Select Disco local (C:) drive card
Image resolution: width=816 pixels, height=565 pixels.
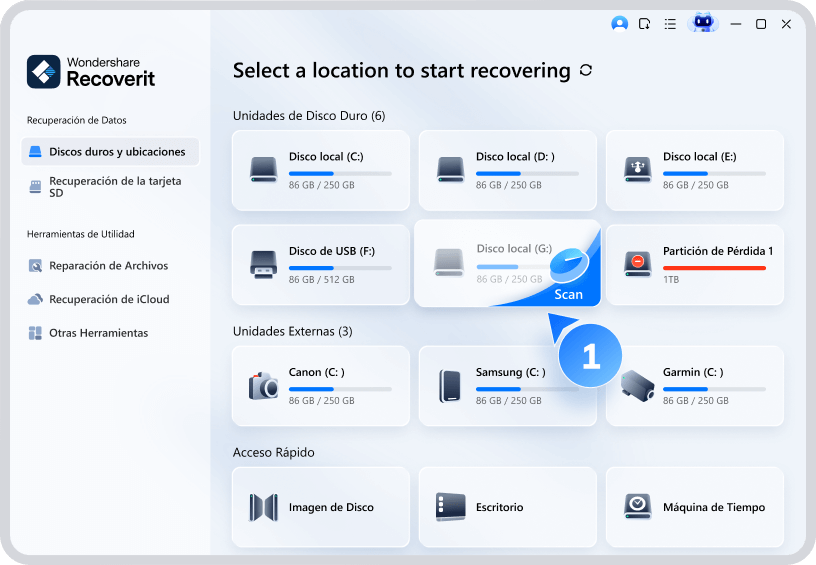pos(320,169)
